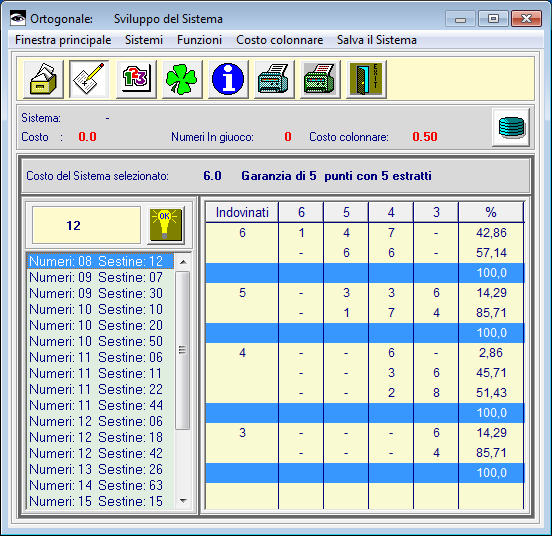Click the file box archive icon
The image size is (552, 536).
[43, 79]
